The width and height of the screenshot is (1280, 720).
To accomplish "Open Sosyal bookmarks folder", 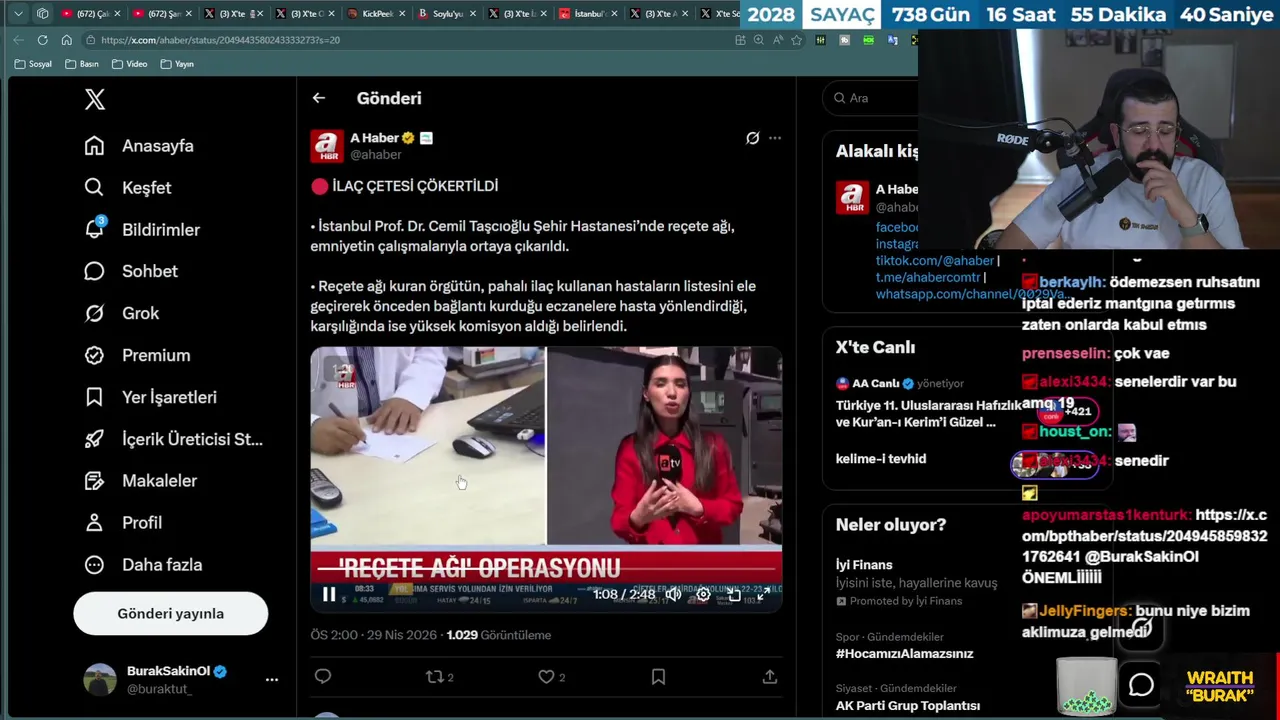I will point(33,64).
